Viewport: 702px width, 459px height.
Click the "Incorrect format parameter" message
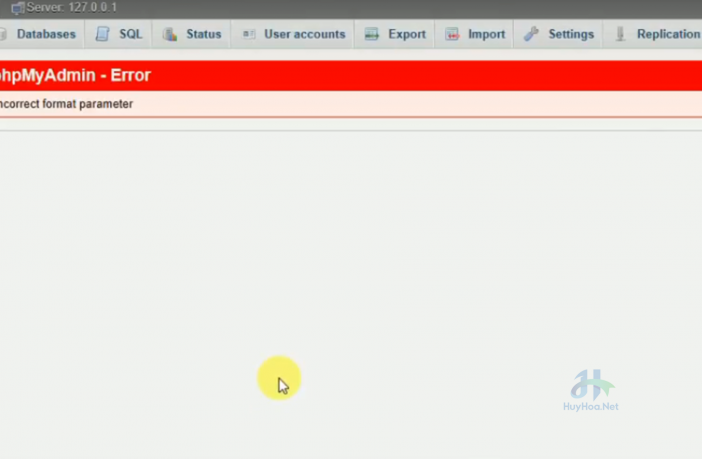click(x=65, y=104)
